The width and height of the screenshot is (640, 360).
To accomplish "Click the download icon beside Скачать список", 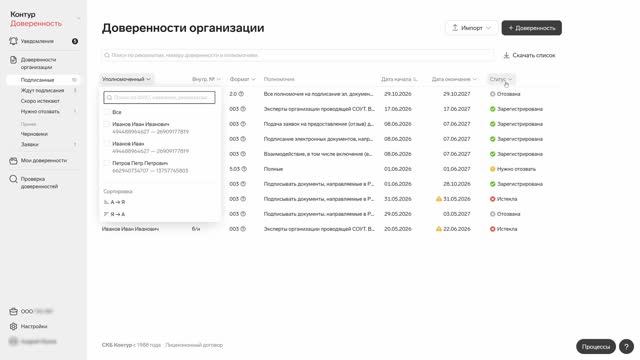I will click(x=506, y=55).
